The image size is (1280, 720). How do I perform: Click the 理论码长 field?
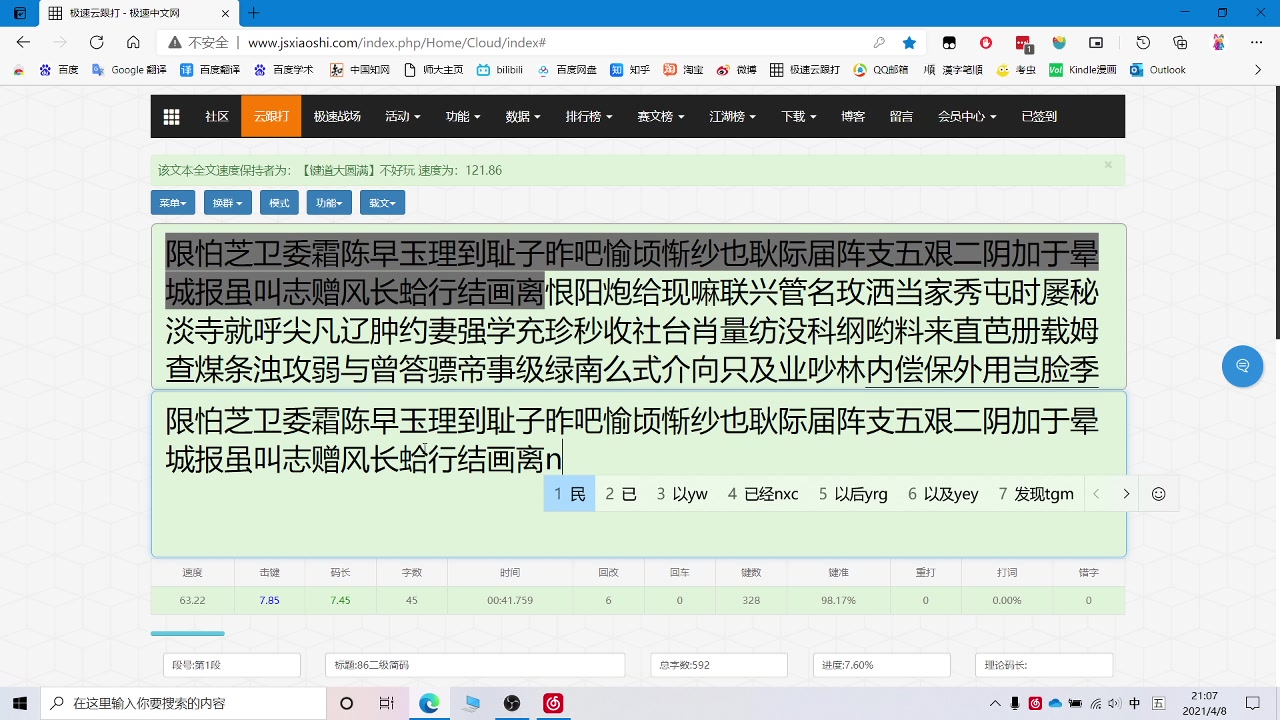(1044, 665)
